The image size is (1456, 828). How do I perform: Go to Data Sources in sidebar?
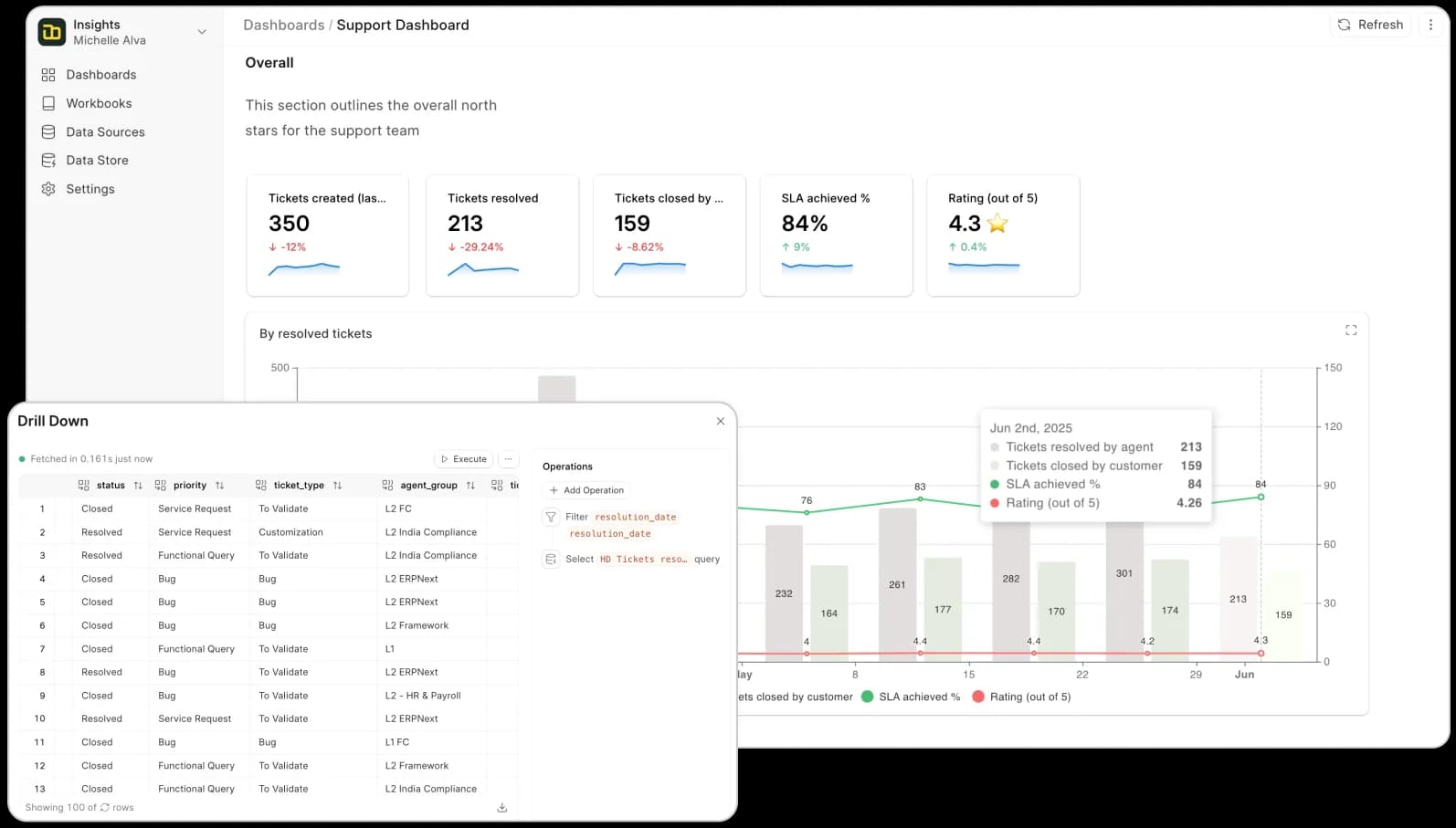tap(105, 132)
